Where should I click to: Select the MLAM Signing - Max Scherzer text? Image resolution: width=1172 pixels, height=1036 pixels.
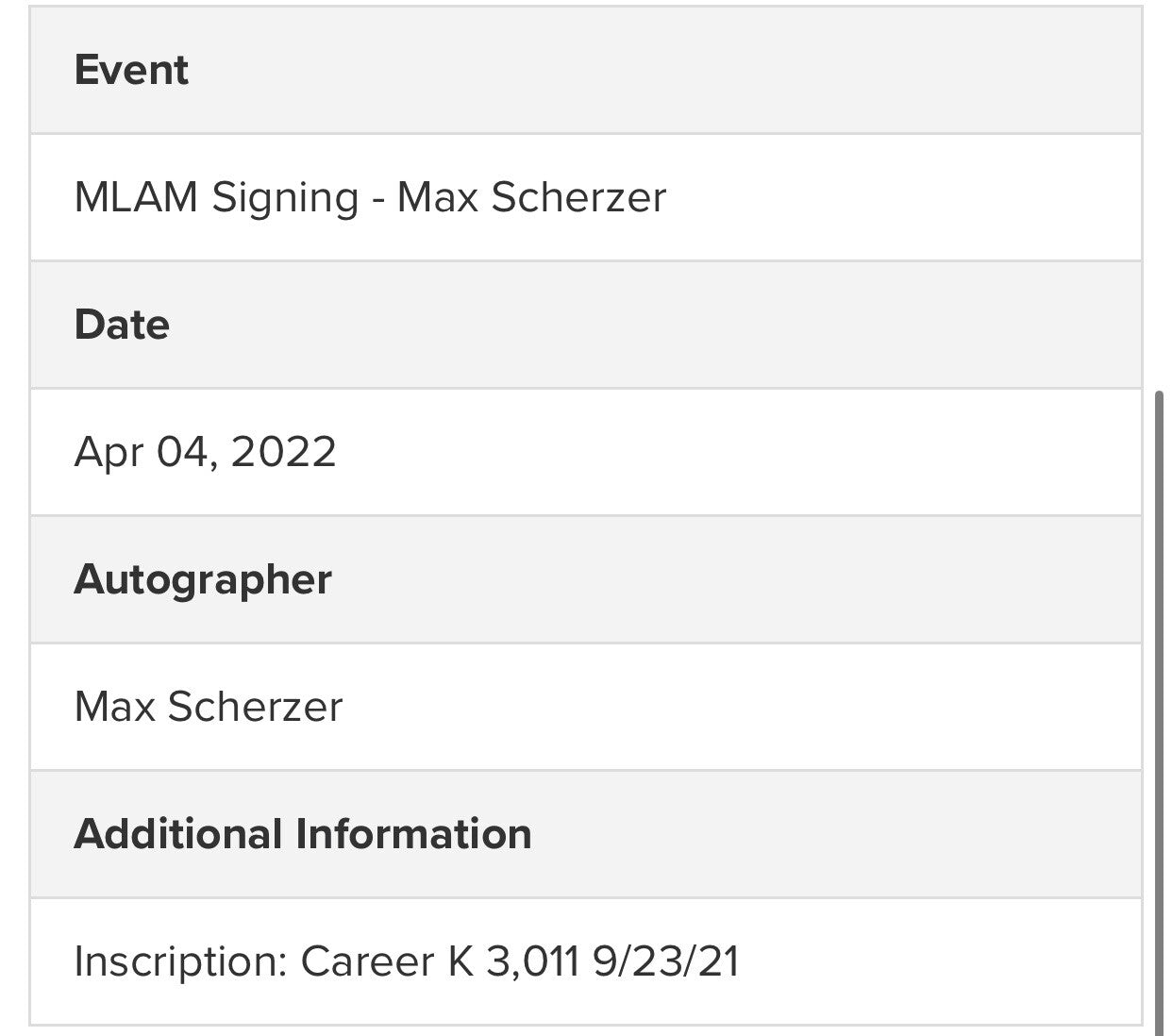(370, 198)
